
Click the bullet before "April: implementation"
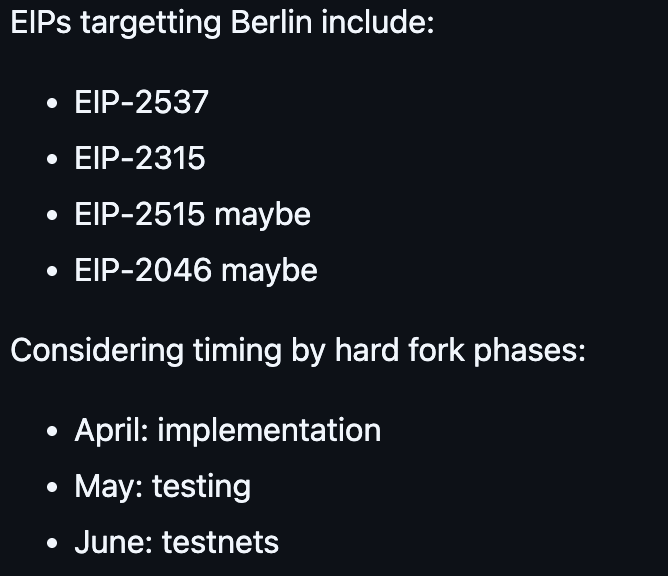tap(52, 432)
